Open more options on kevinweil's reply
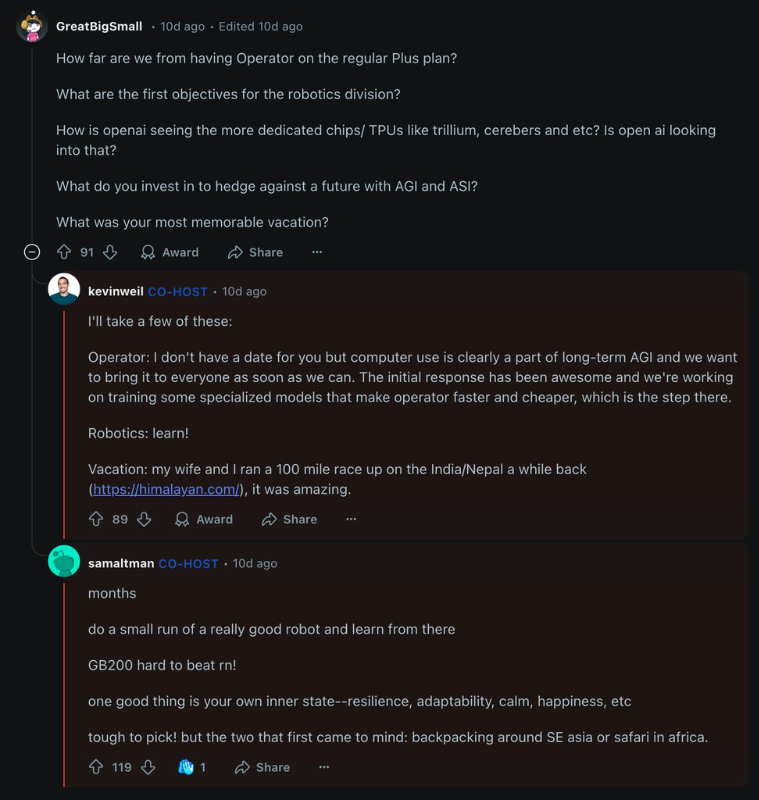Image resolution: width=759 pixels, height=800 pixels. coord(351,519)
